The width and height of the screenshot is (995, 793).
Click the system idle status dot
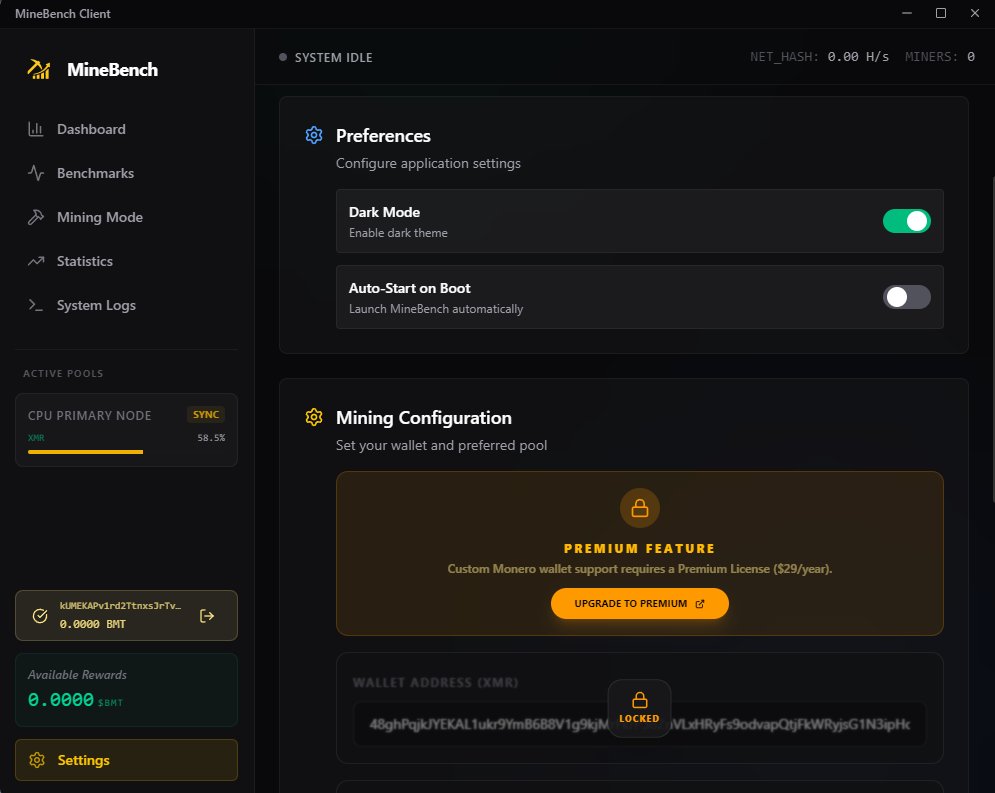283,57
